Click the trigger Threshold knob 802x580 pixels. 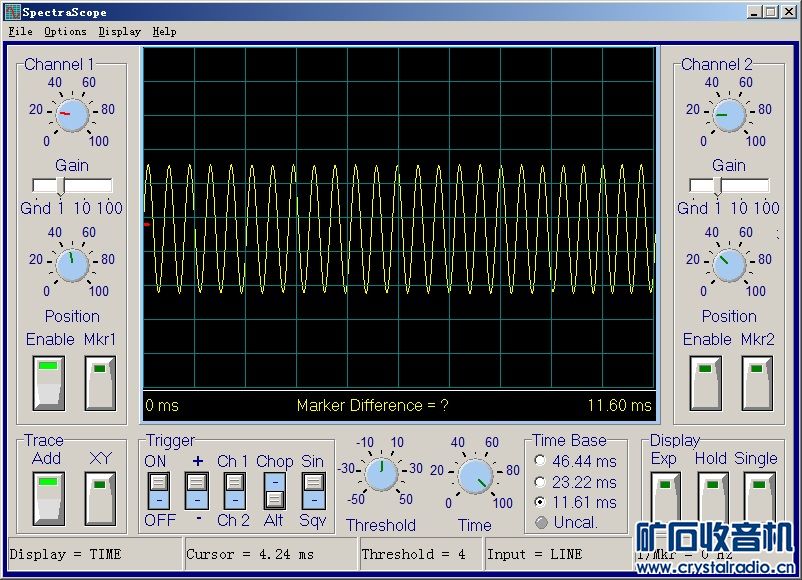coord(380,475)
